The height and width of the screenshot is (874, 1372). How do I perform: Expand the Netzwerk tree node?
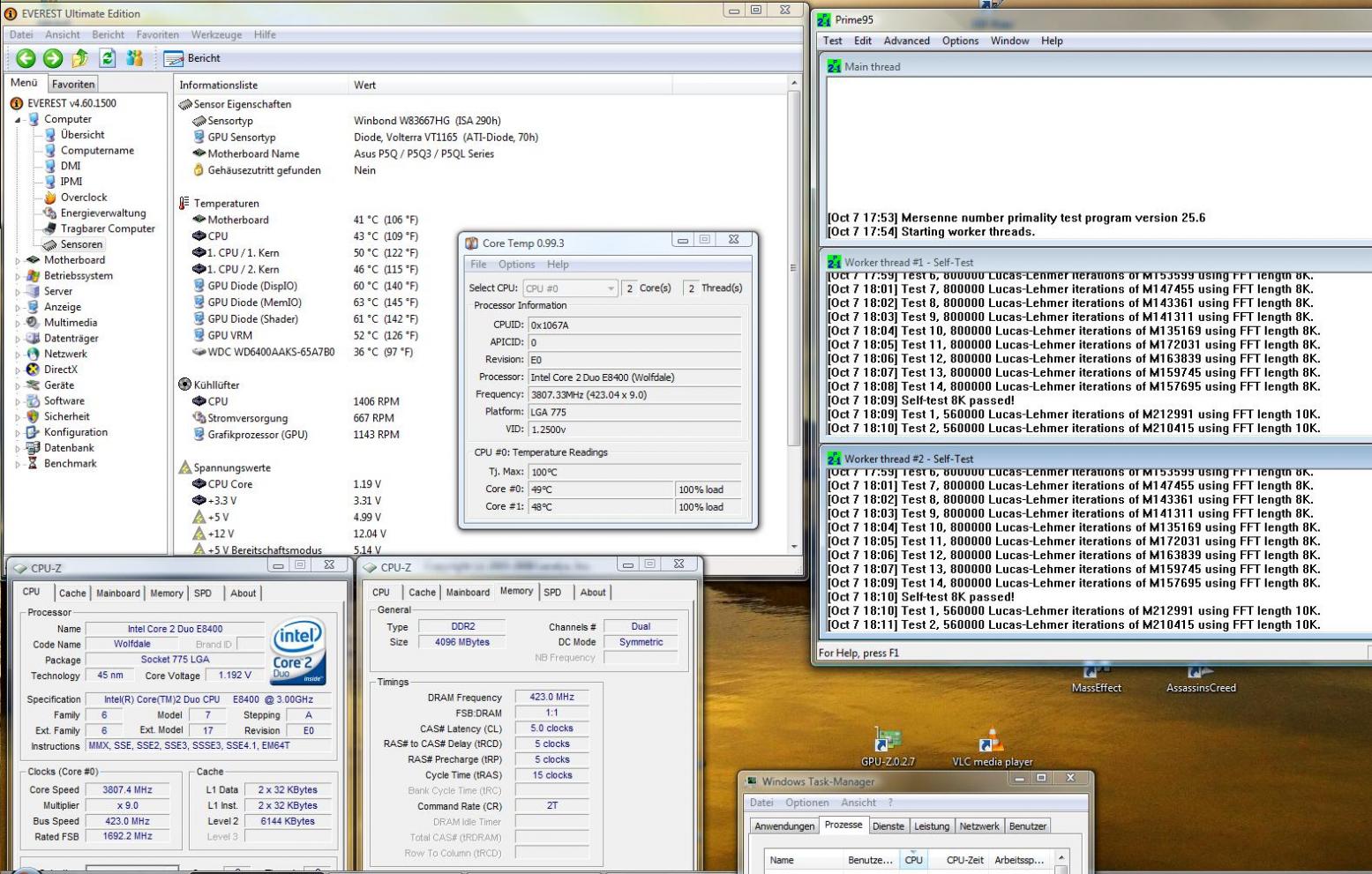[18, 355]
